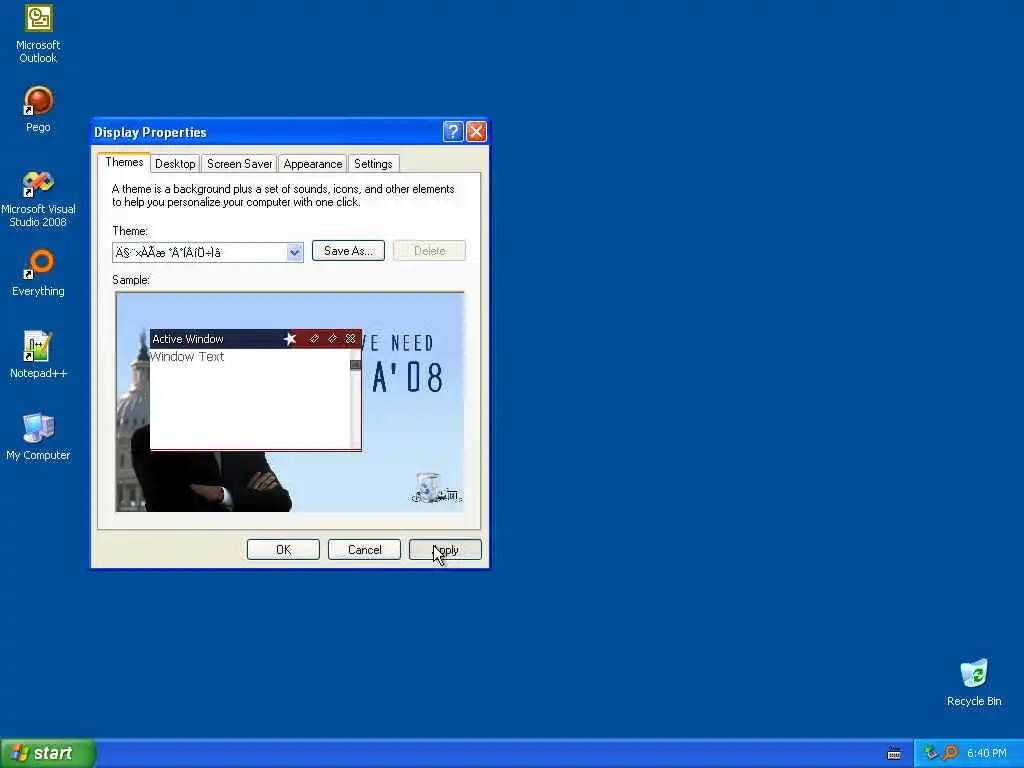Click the Save As... button
Image resolution: width=1024 pixels, height=768 pixels.
pyautogui.click(x=348, y=251)
